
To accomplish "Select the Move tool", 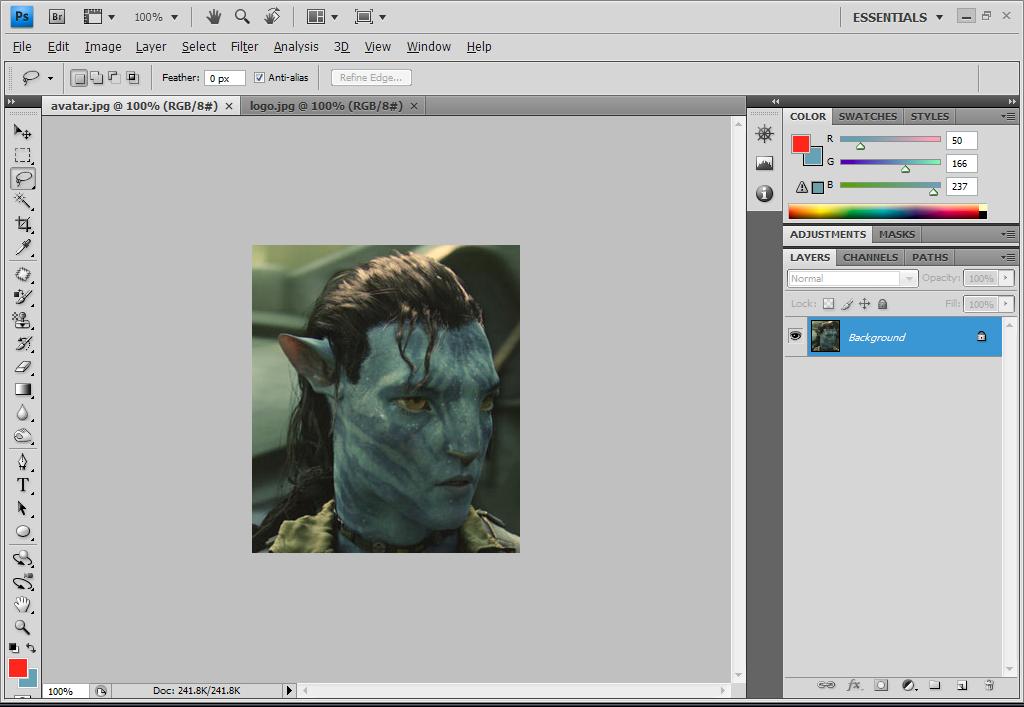I will tap(23, 132).
